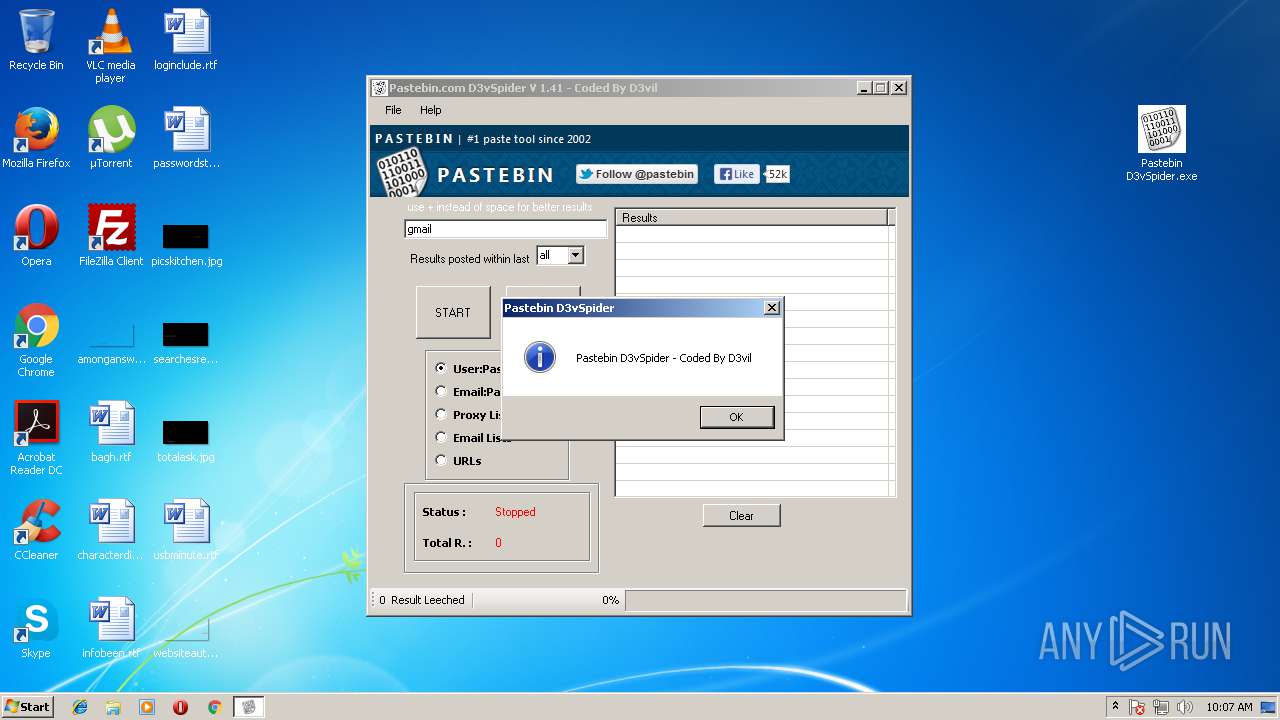1280x720 pixels.
Task: Click the search keyword field containing gmail
Action: click(x=505, y=229)
